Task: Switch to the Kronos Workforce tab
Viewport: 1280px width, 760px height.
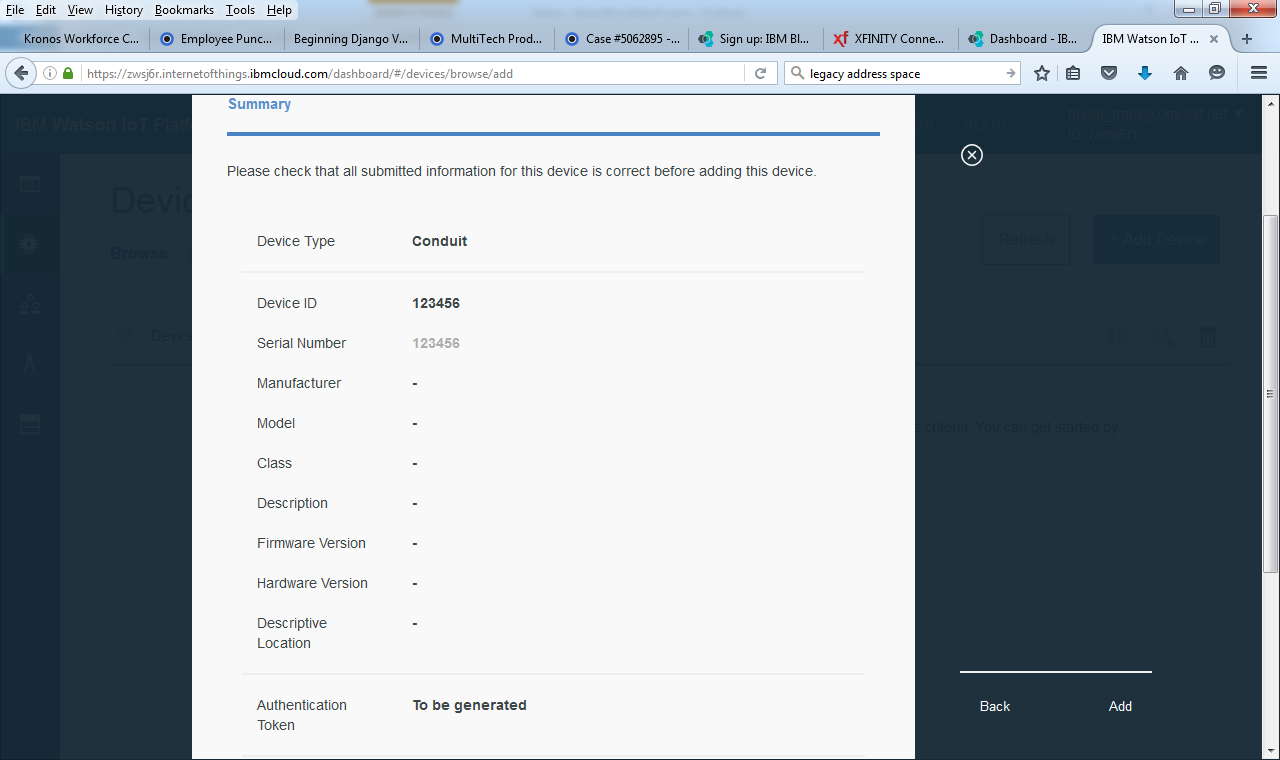Action: coord(80,39)
